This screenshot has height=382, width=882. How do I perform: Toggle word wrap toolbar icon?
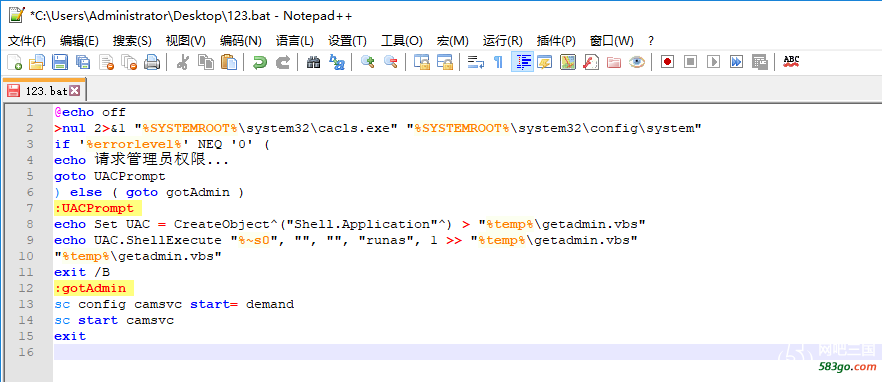click(x=475, y=62)
